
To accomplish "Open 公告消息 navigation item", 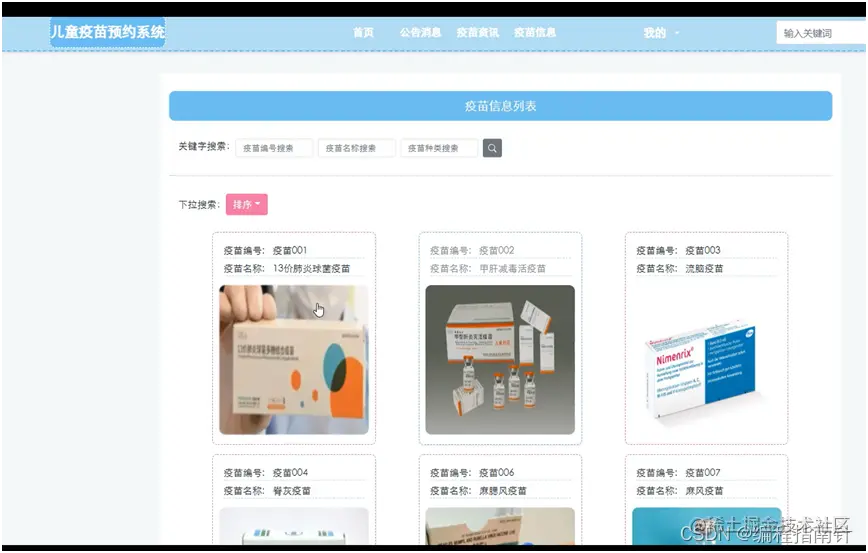I will coord(420,33).
